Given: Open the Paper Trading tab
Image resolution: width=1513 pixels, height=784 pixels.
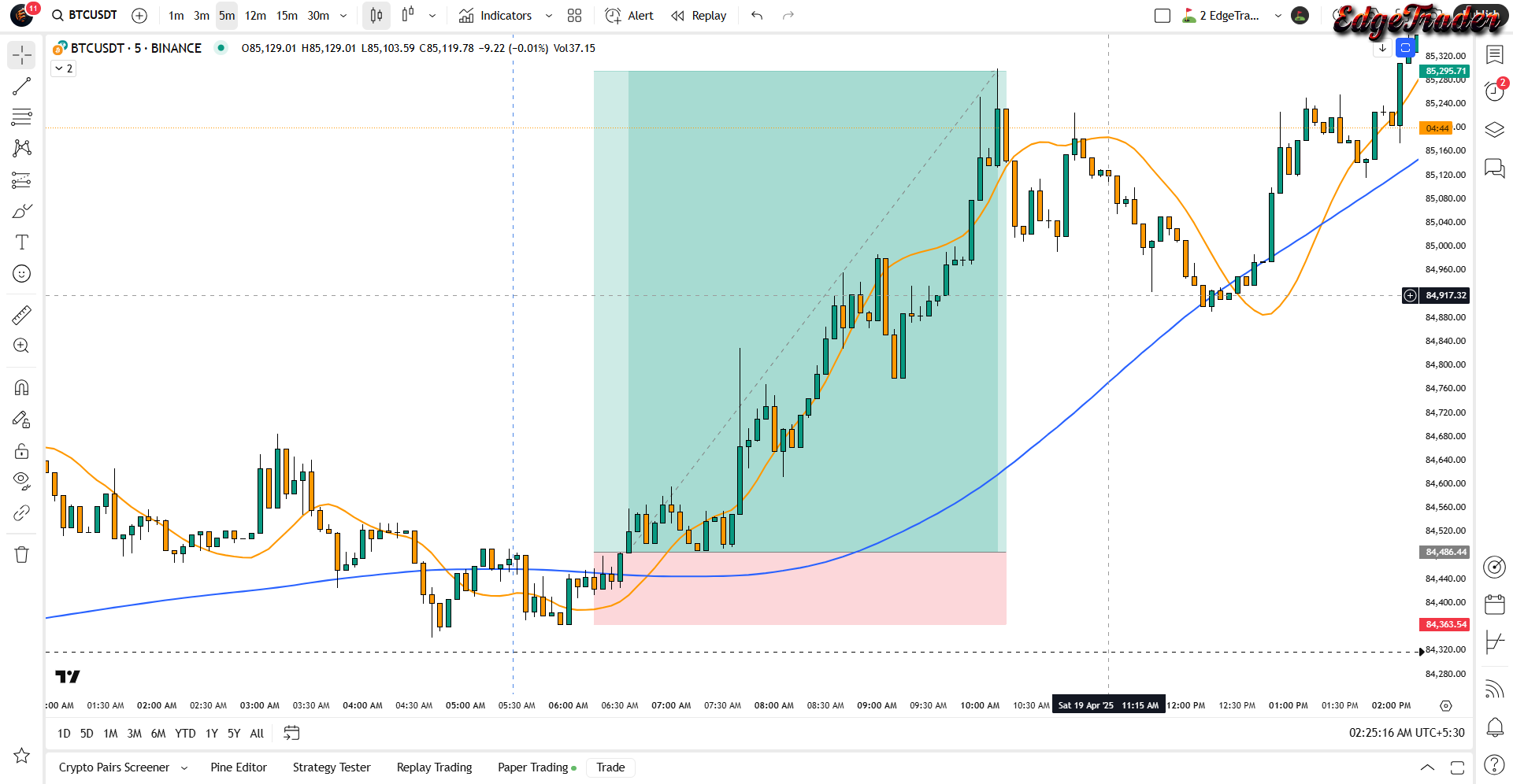Looking at the screenshot, I should tap(536, 767).
